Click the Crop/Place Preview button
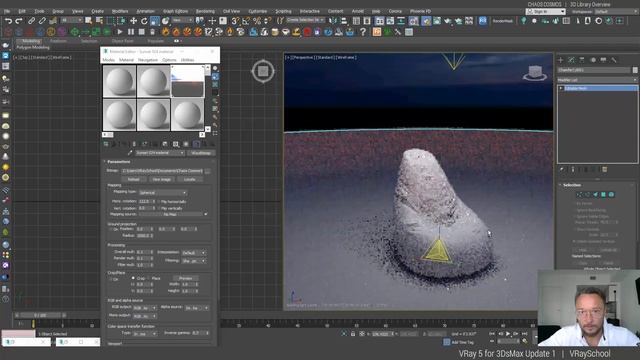 (185, 278)
